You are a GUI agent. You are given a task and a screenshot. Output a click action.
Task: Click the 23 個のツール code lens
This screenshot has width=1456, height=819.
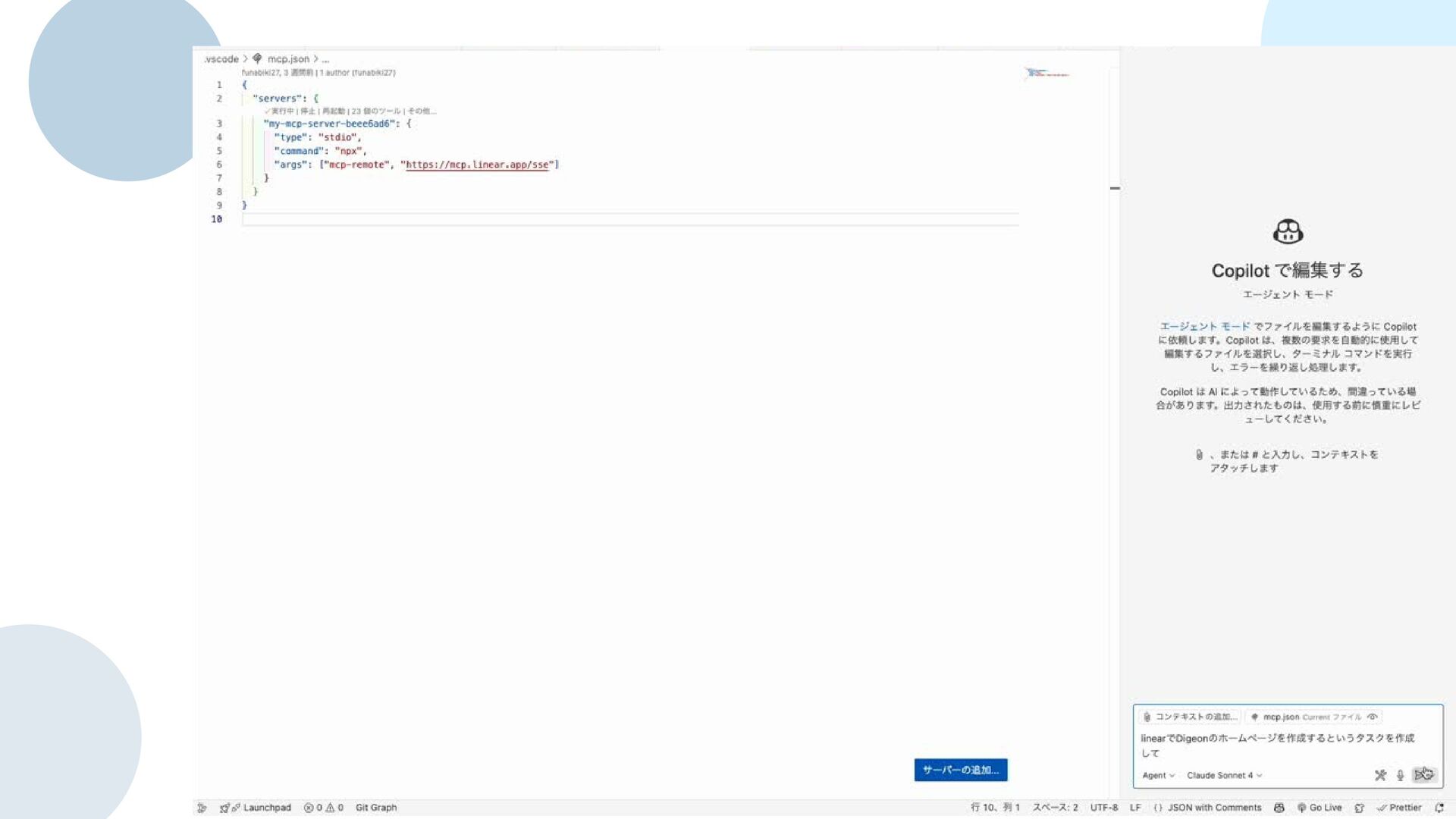375,111
